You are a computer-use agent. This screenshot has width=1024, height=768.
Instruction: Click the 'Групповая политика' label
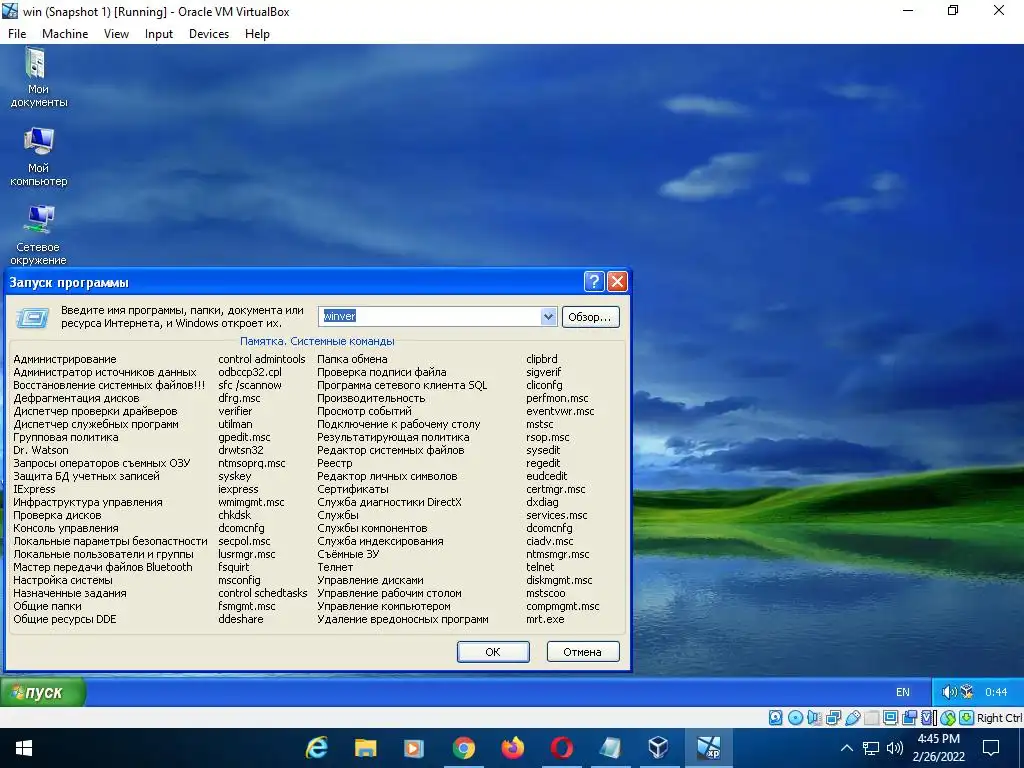click(66, 438)
